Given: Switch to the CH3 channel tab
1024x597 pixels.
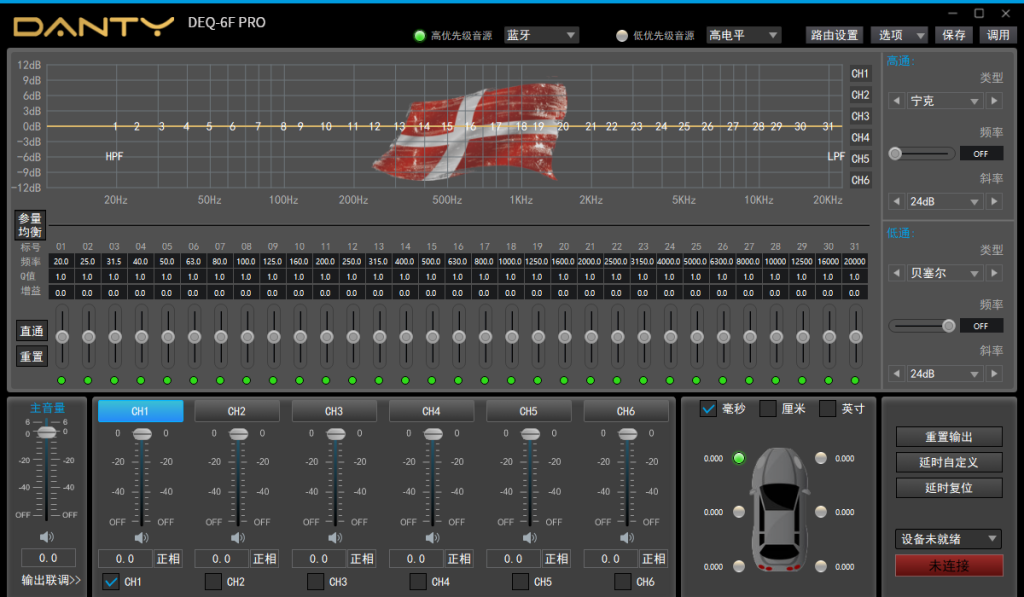Looking at the screenshot, I should tap(334, 411).
